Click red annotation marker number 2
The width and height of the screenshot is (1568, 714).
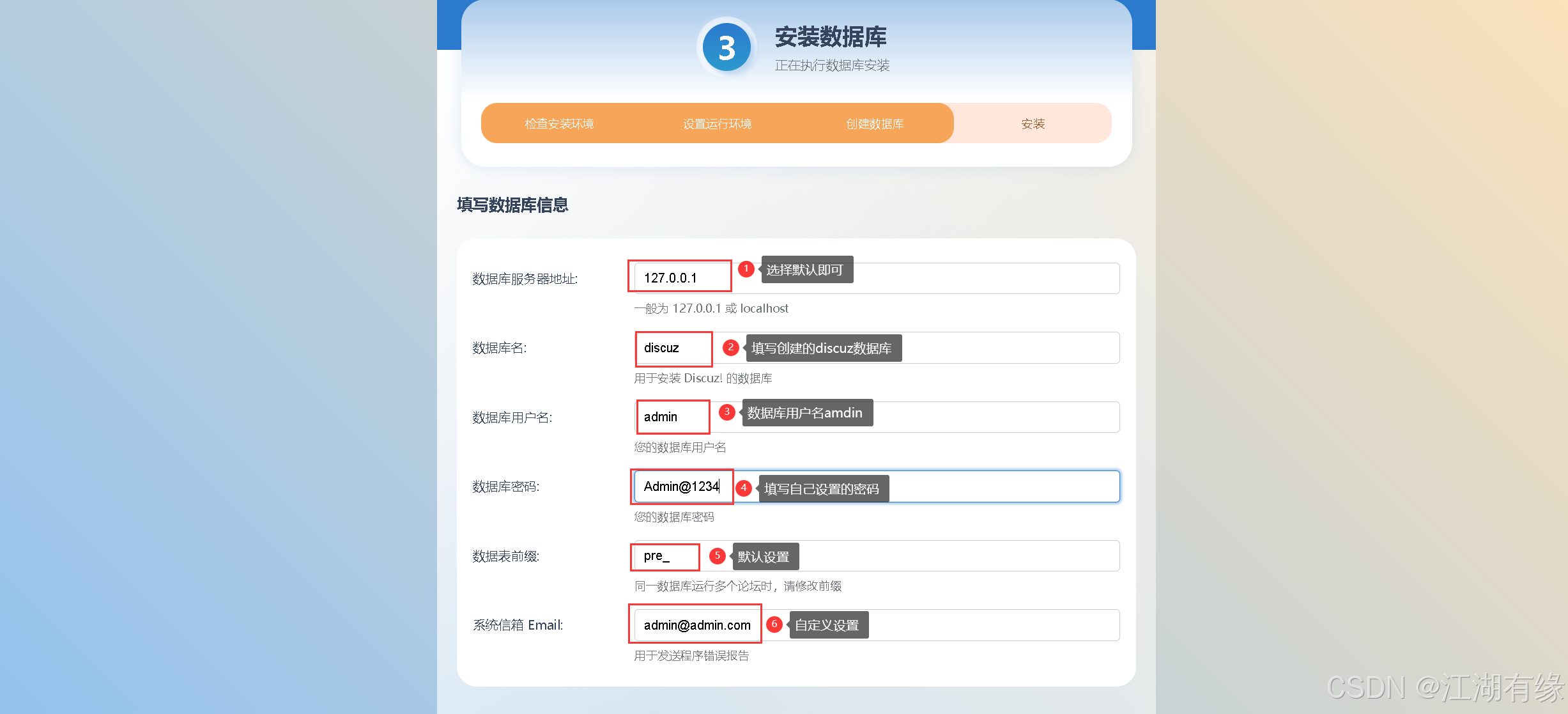730,347
